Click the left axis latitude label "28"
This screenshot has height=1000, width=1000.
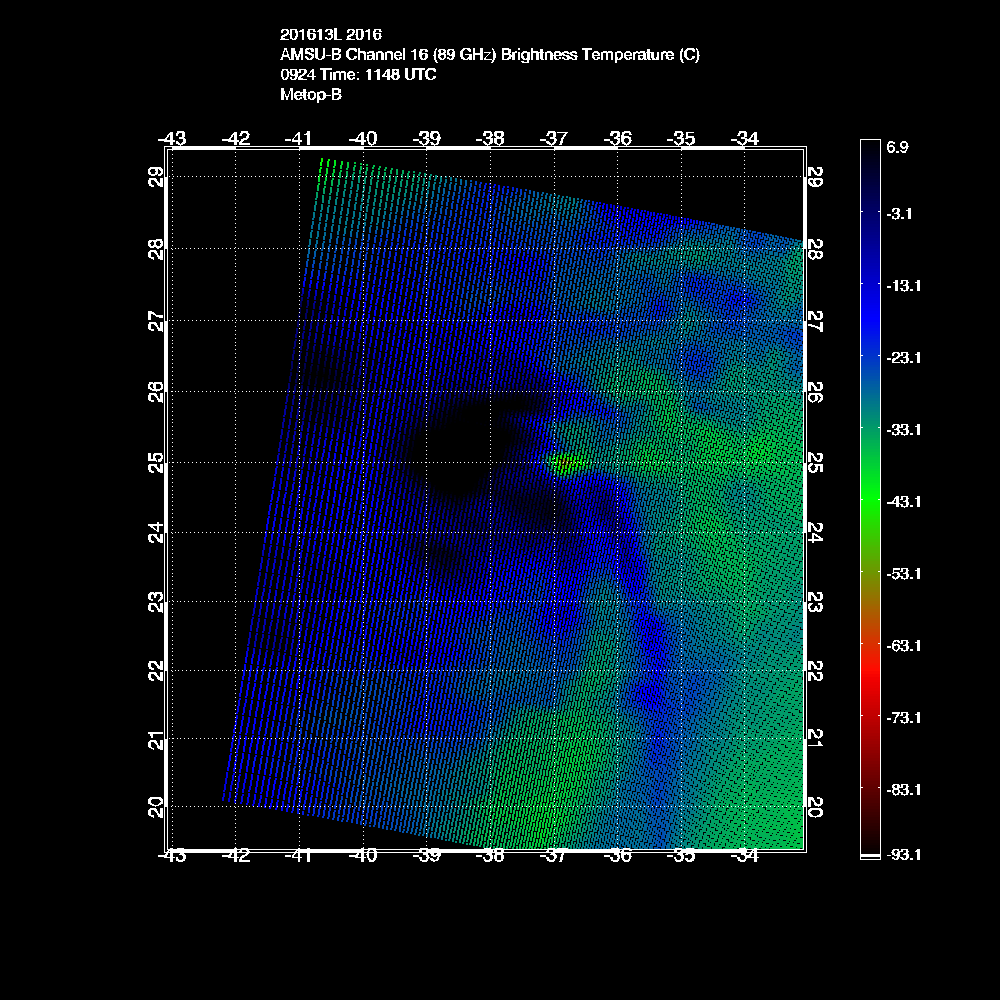pyautogui.click(x=156, y=249)
